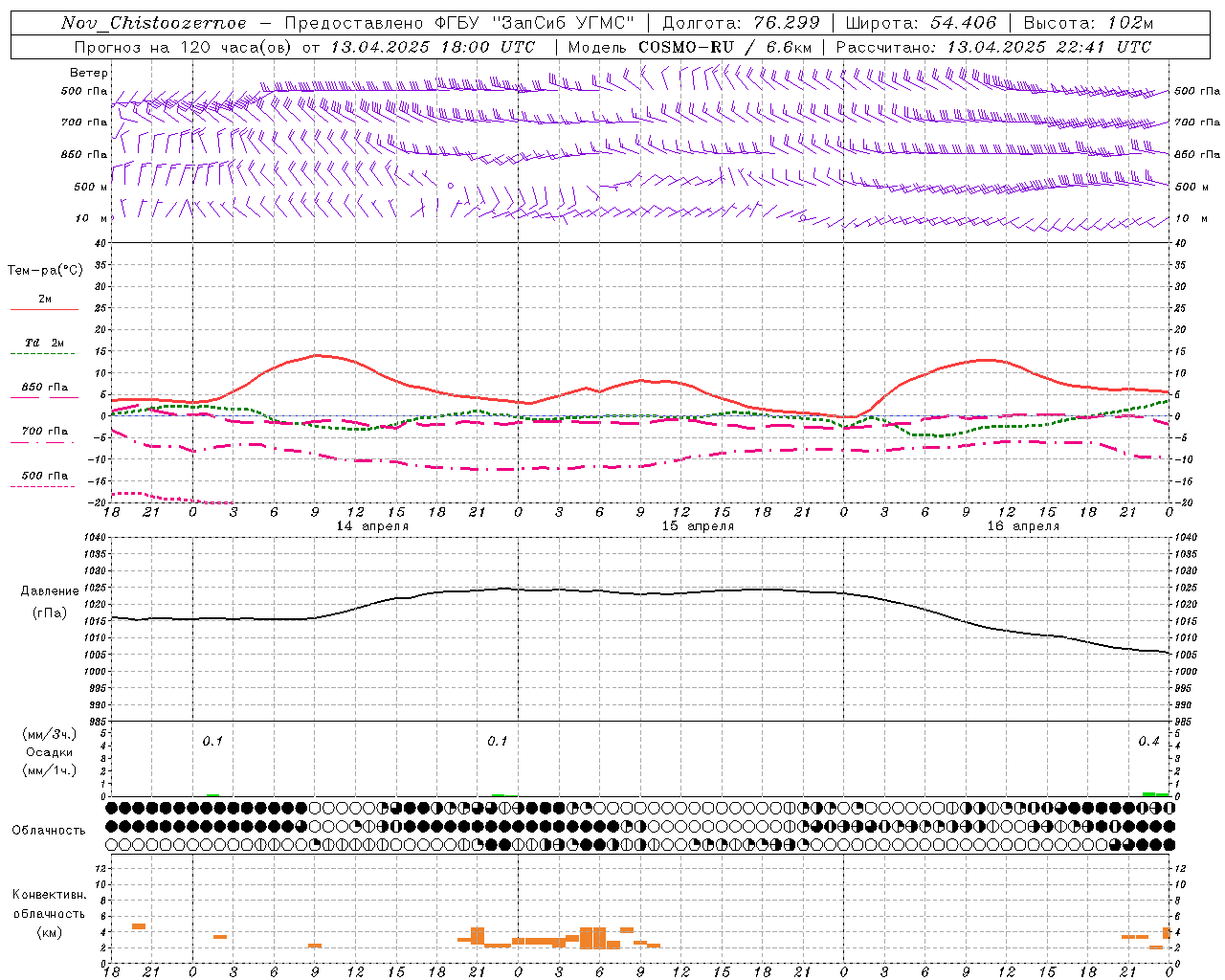1225x980 pixels.
Task: Click the 'Высота: 102м' elevation value
Action: coord(1088,23)
